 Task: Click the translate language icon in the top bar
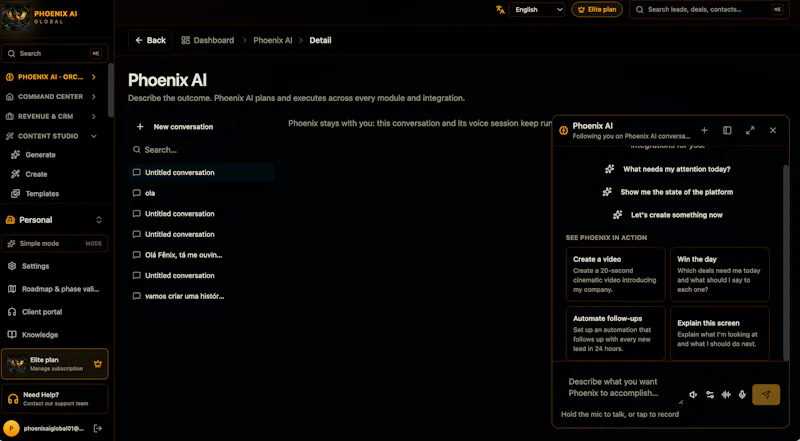tap(500, 9)
